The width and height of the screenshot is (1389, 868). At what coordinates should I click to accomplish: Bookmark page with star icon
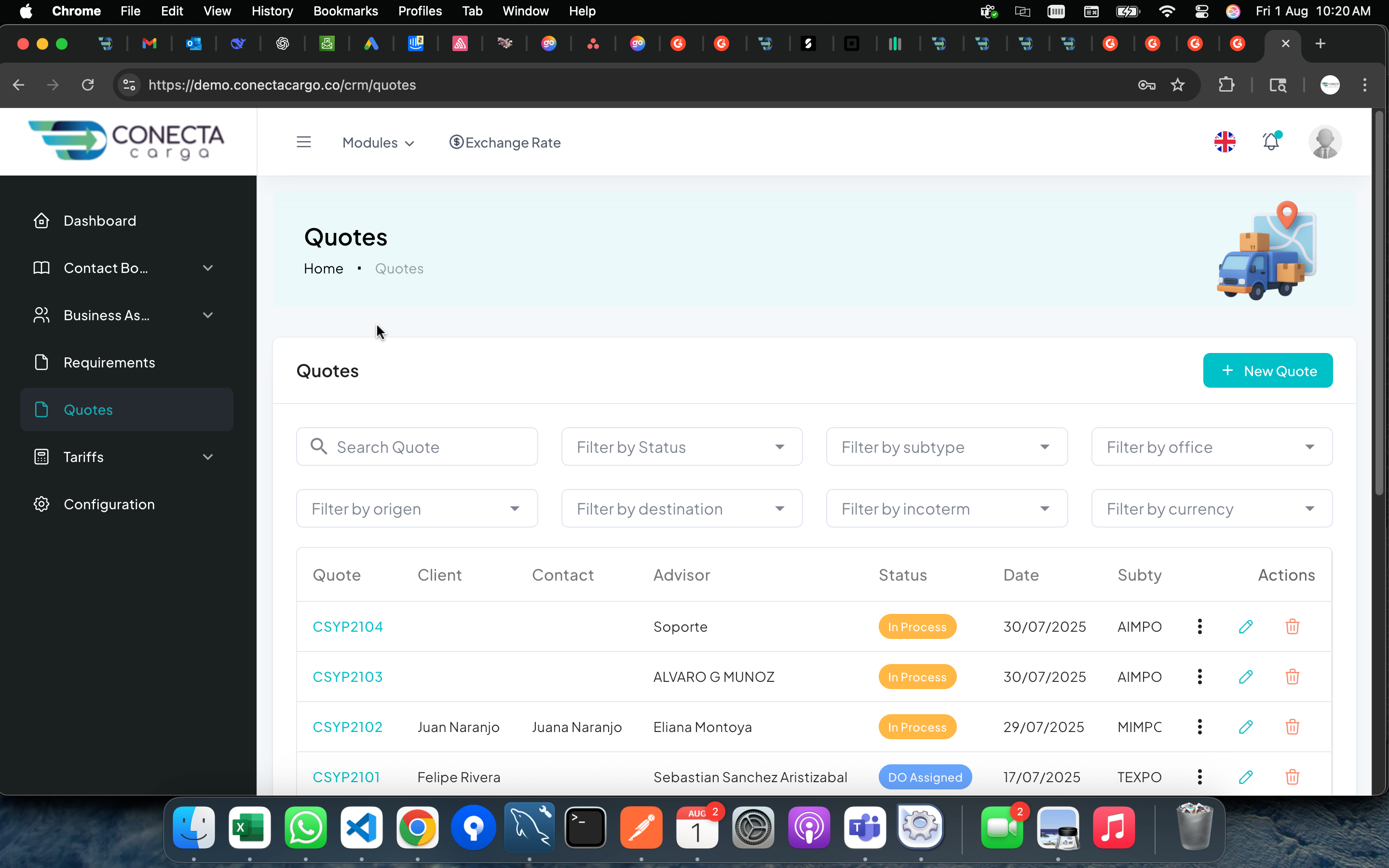click(x=1177, y=85)
